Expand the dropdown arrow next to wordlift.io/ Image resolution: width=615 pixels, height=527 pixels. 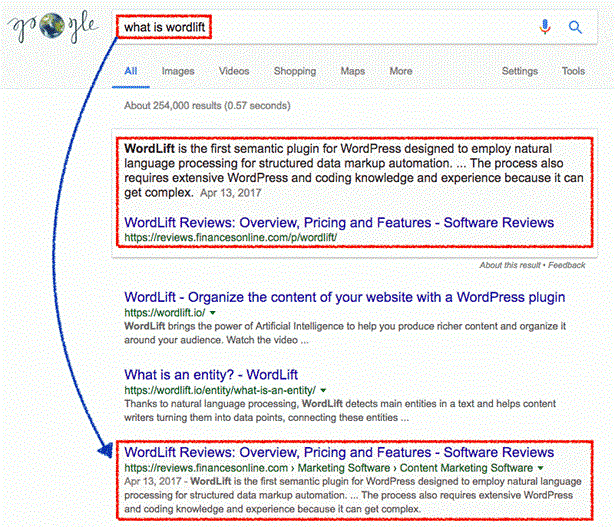[x=213, y=313]
